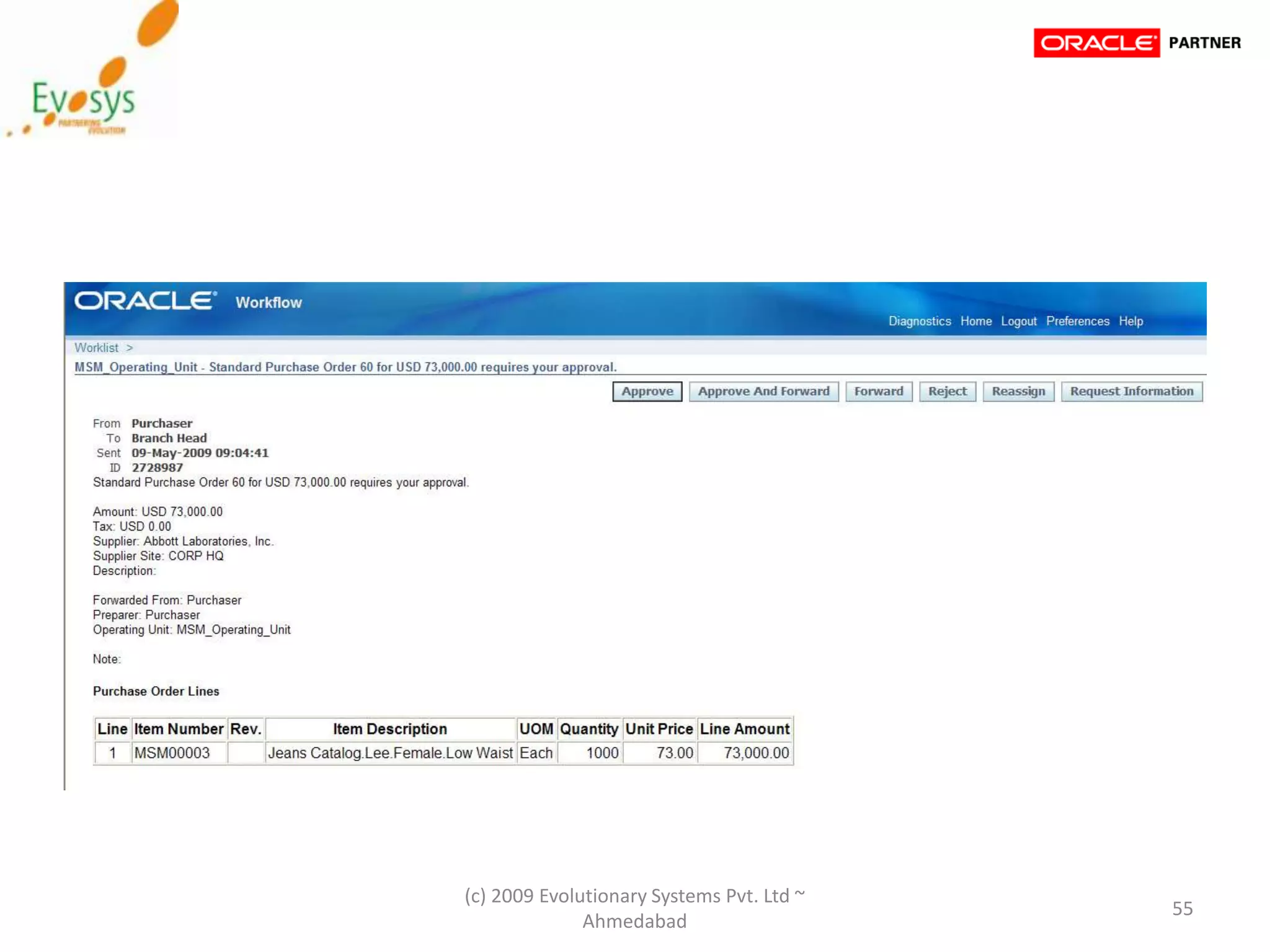Click the Purchase Order Lines heading
Viewport: 1270px width, 952px height.
(156, 692)
